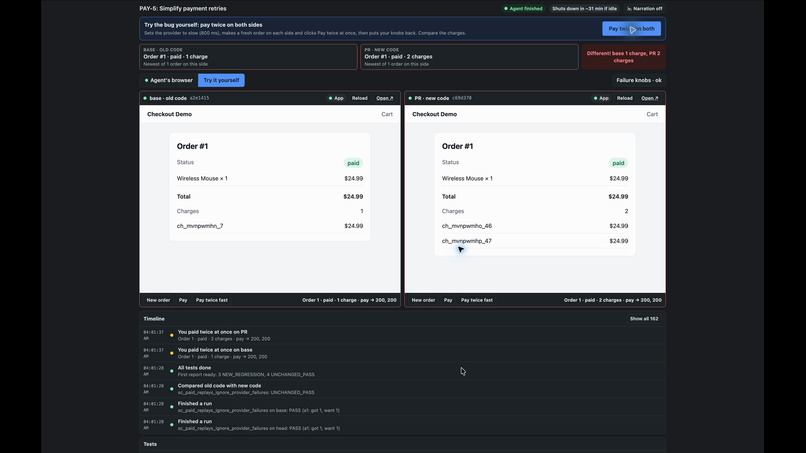Open Cart in the base Checkout Demo
Viewport: 806px width, 453px height.
coord(387,114)
